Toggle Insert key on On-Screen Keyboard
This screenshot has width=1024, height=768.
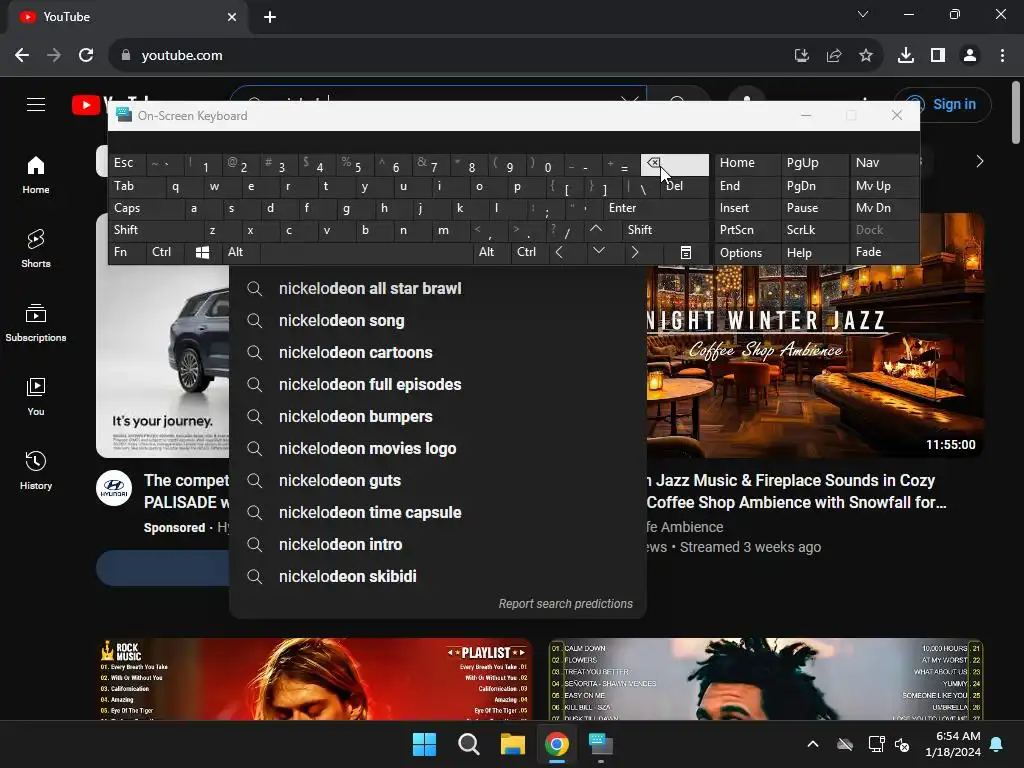(747, 208)
